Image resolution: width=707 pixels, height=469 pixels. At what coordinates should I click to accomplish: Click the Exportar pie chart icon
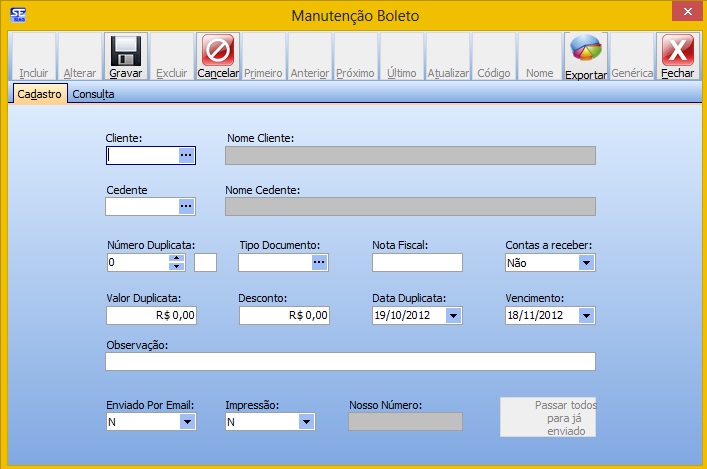click(x=586, y=48)
